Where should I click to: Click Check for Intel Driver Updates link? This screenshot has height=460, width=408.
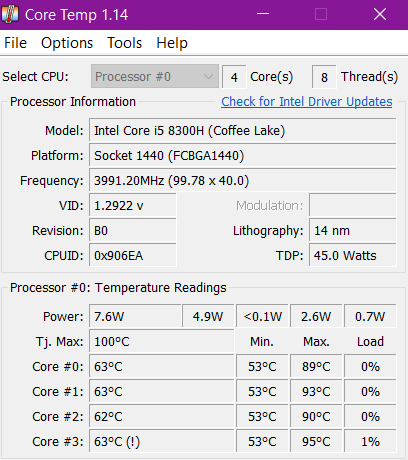tap(307, 102)
